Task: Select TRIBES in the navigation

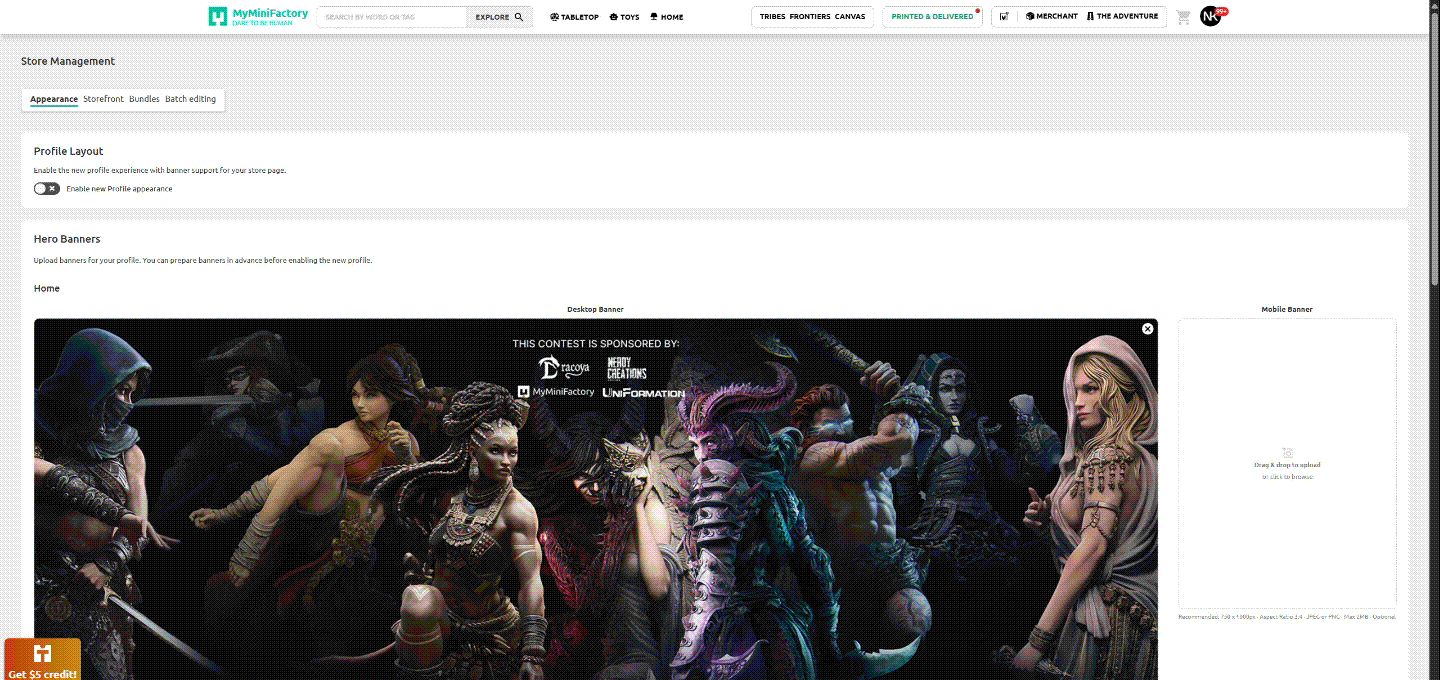Action: coord(773,16)
